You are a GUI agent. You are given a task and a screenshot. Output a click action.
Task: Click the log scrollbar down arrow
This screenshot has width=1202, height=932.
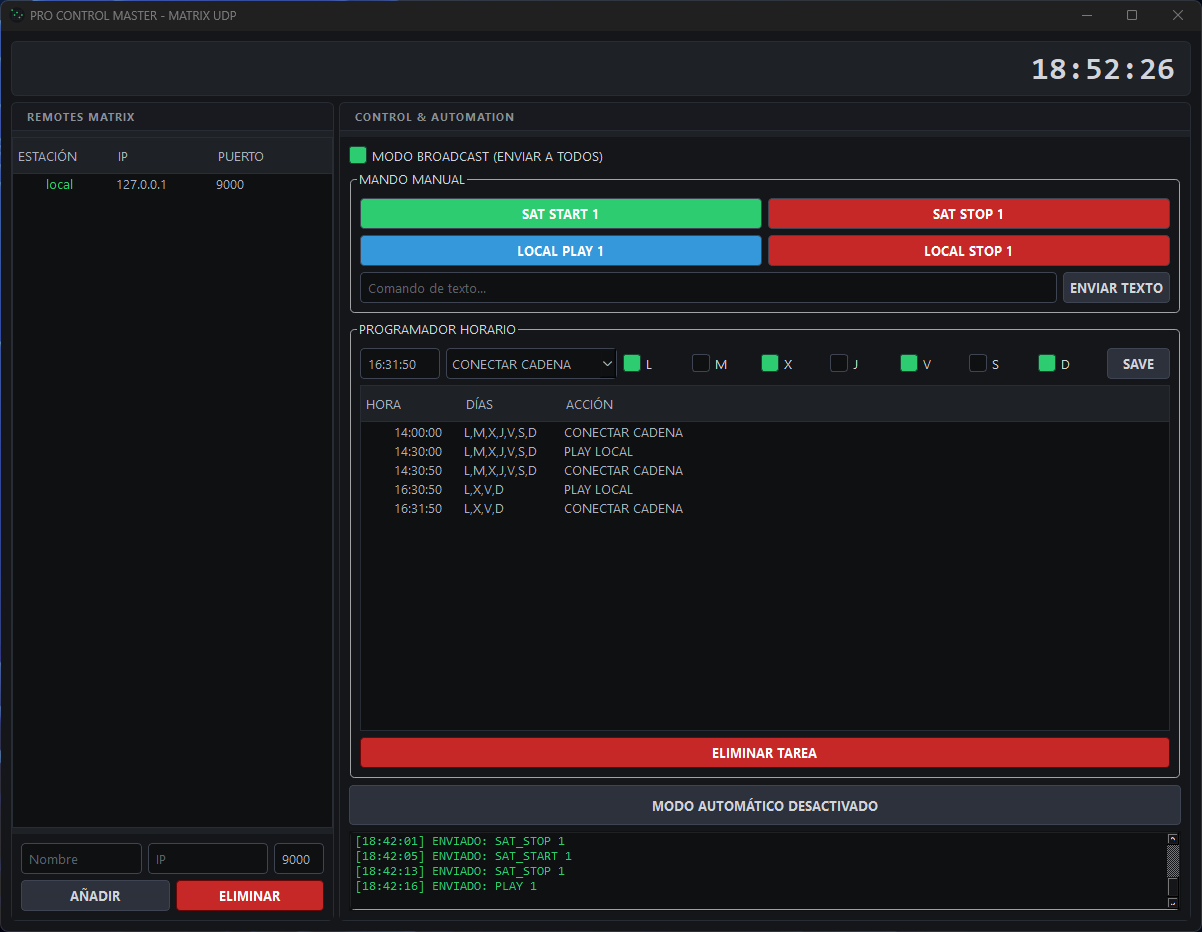[x=1173, y=903]
